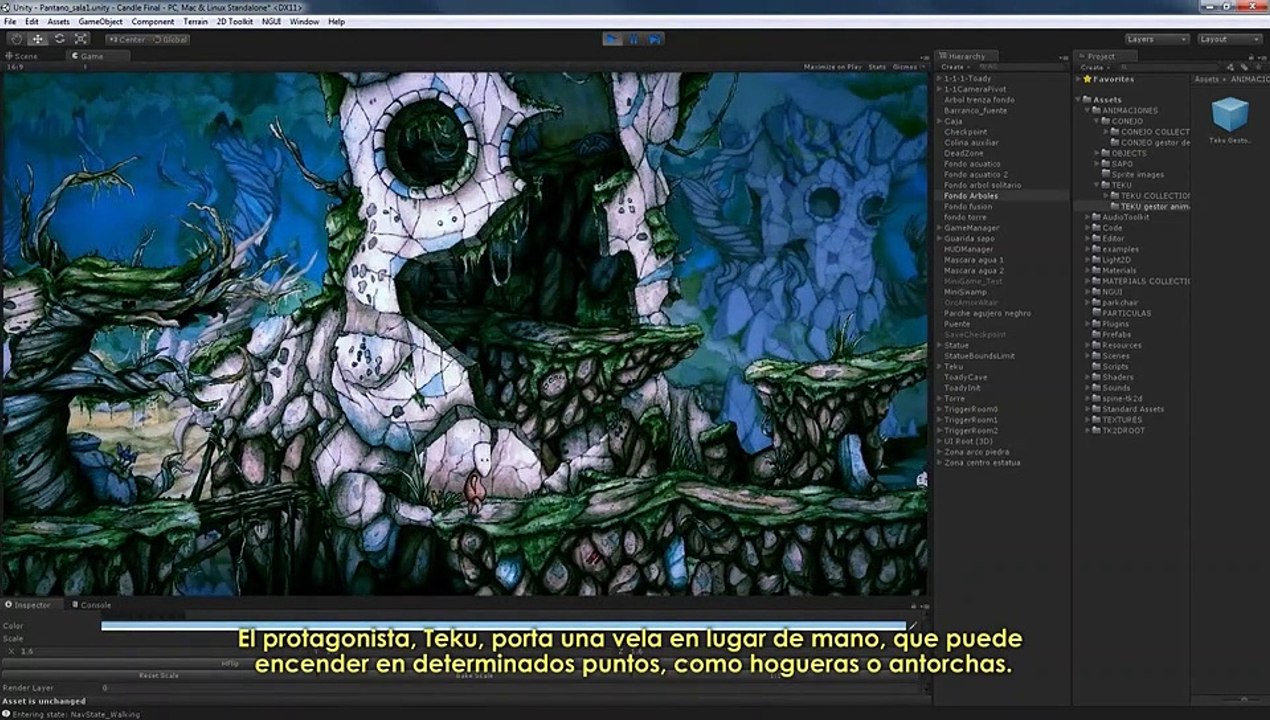Open the Window menu
The image size is (1270, 720).
coord(304,21)
